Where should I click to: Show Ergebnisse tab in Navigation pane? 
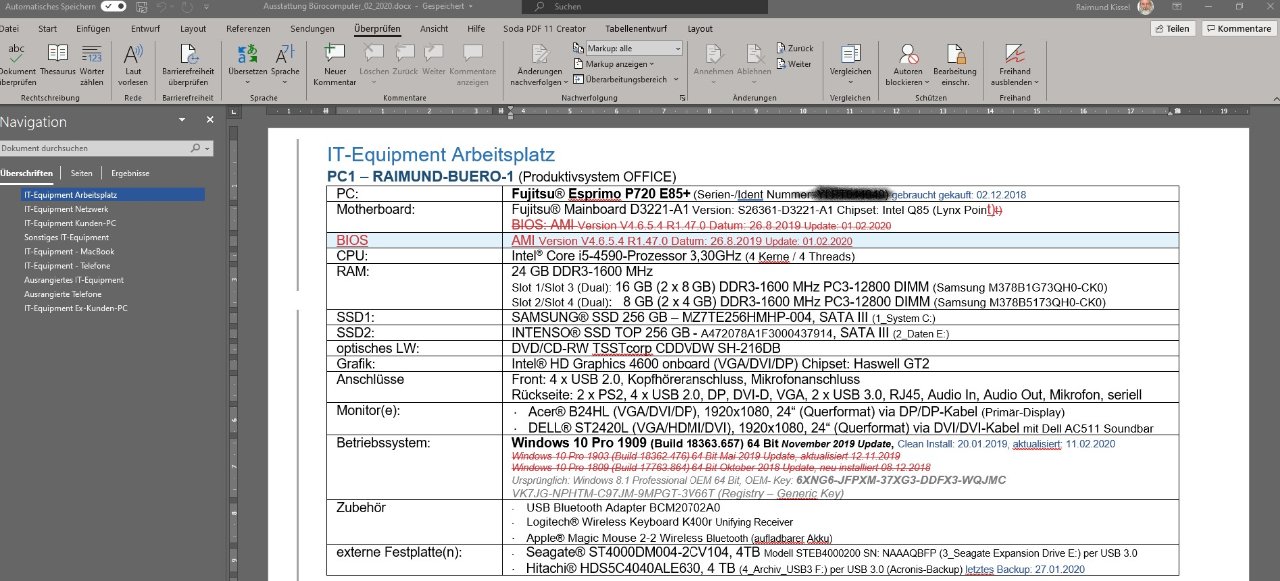point(130,173)
